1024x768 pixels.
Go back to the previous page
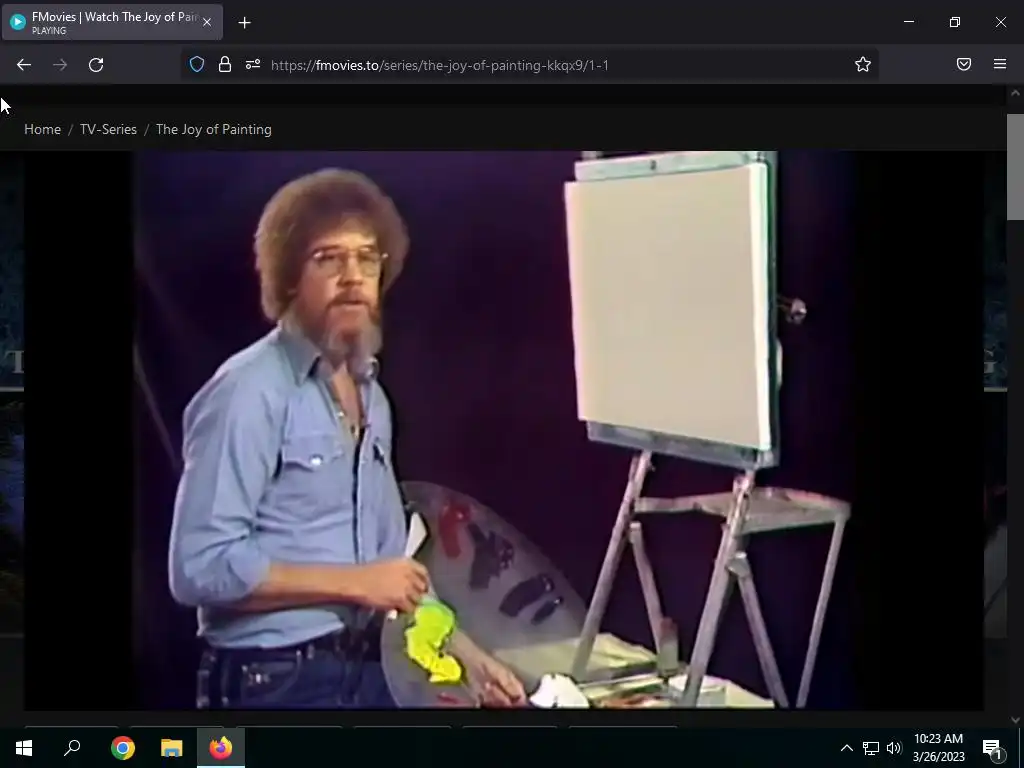[x=24, y=65]
